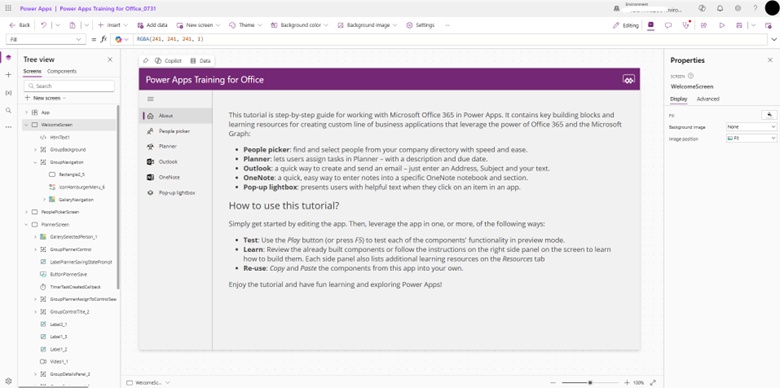780x388 pixels.
Task: Click the Copilot button above canvas
Action: (x=168, y=61)
